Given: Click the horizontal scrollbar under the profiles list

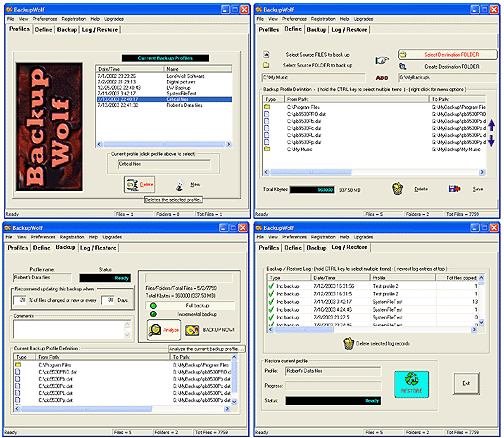Looking at the screenshot, I should coord(164,144).
